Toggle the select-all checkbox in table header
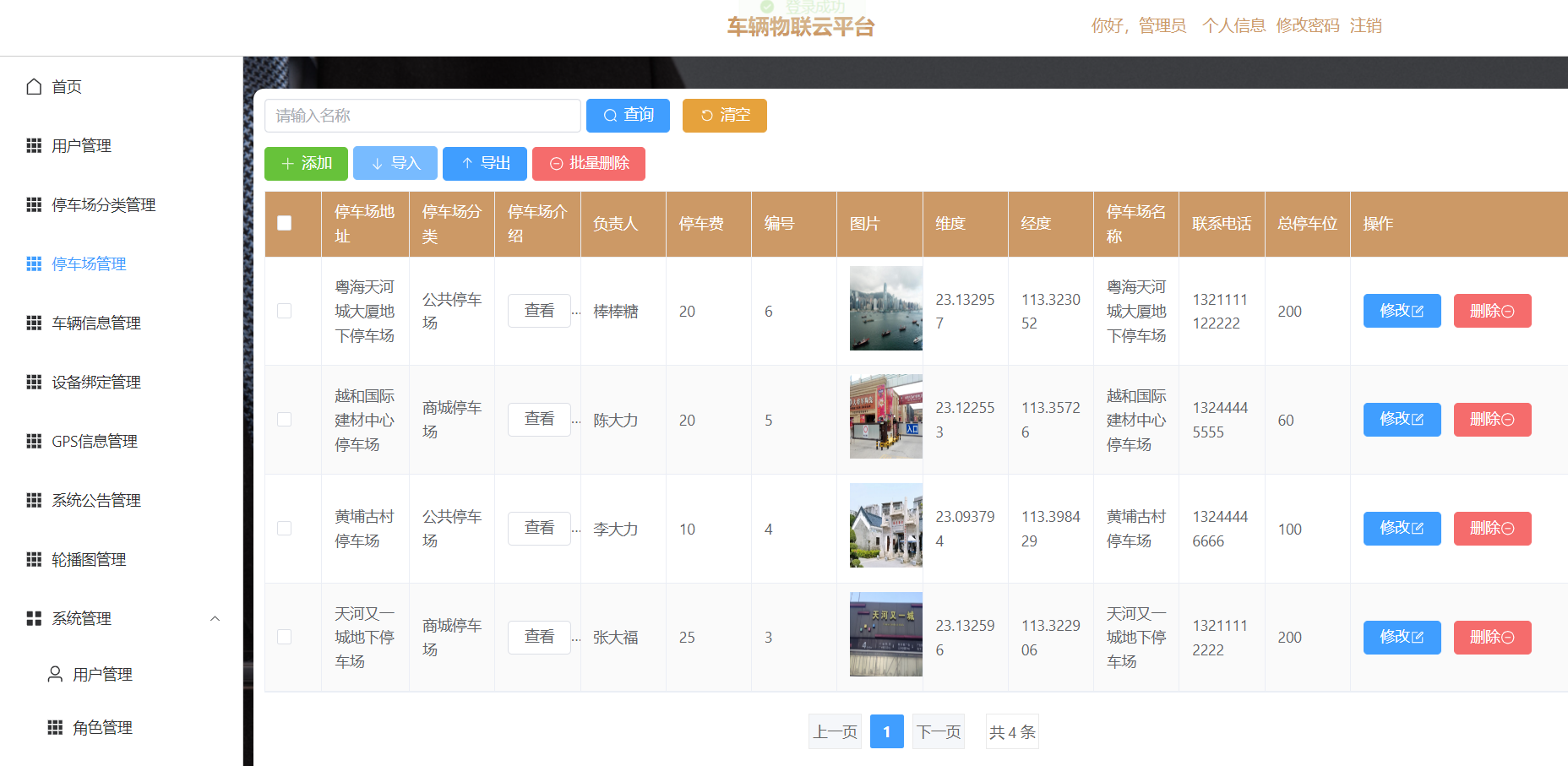Image resolution: width=1568 pixels, height=766 pixels. pyautogui.click(x=285, y=223)
